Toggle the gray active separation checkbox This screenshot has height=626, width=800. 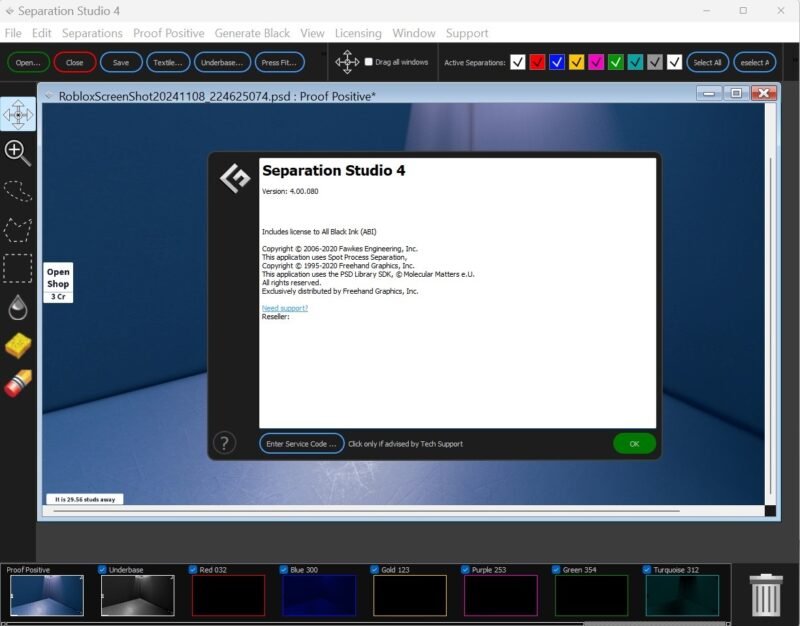tap(655, 62)
